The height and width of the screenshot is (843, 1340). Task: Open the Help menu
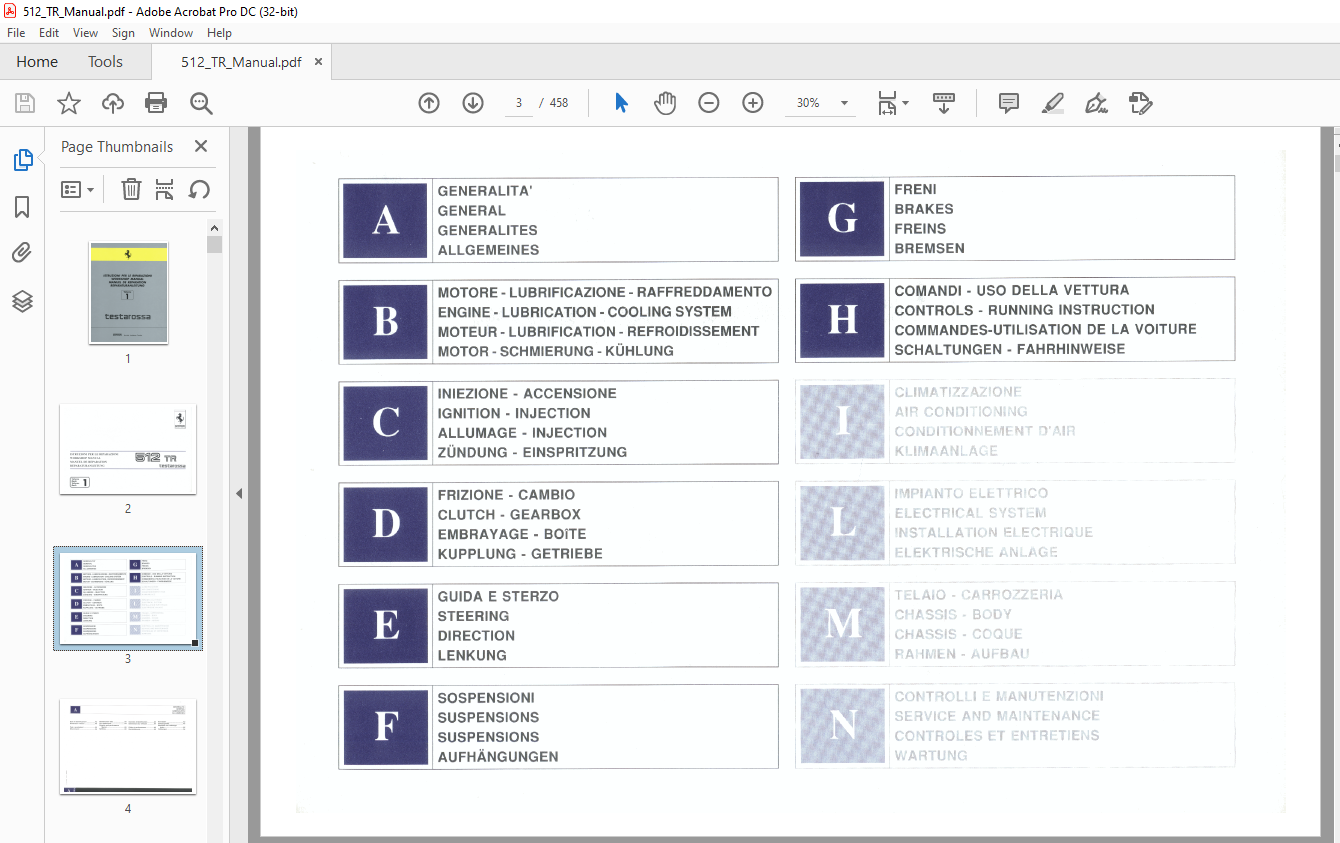pyautogui.click(x=219, y=33)
